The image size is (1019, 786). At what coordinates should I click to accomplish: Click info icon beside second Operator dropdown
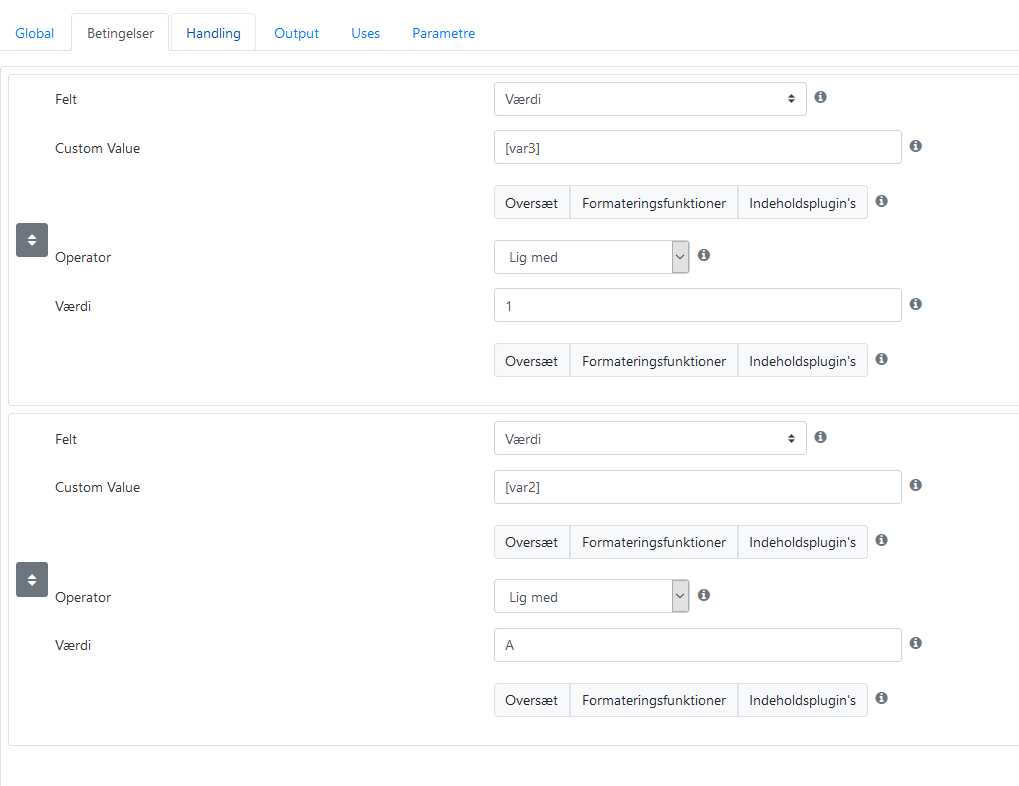(x=704, y=595)
